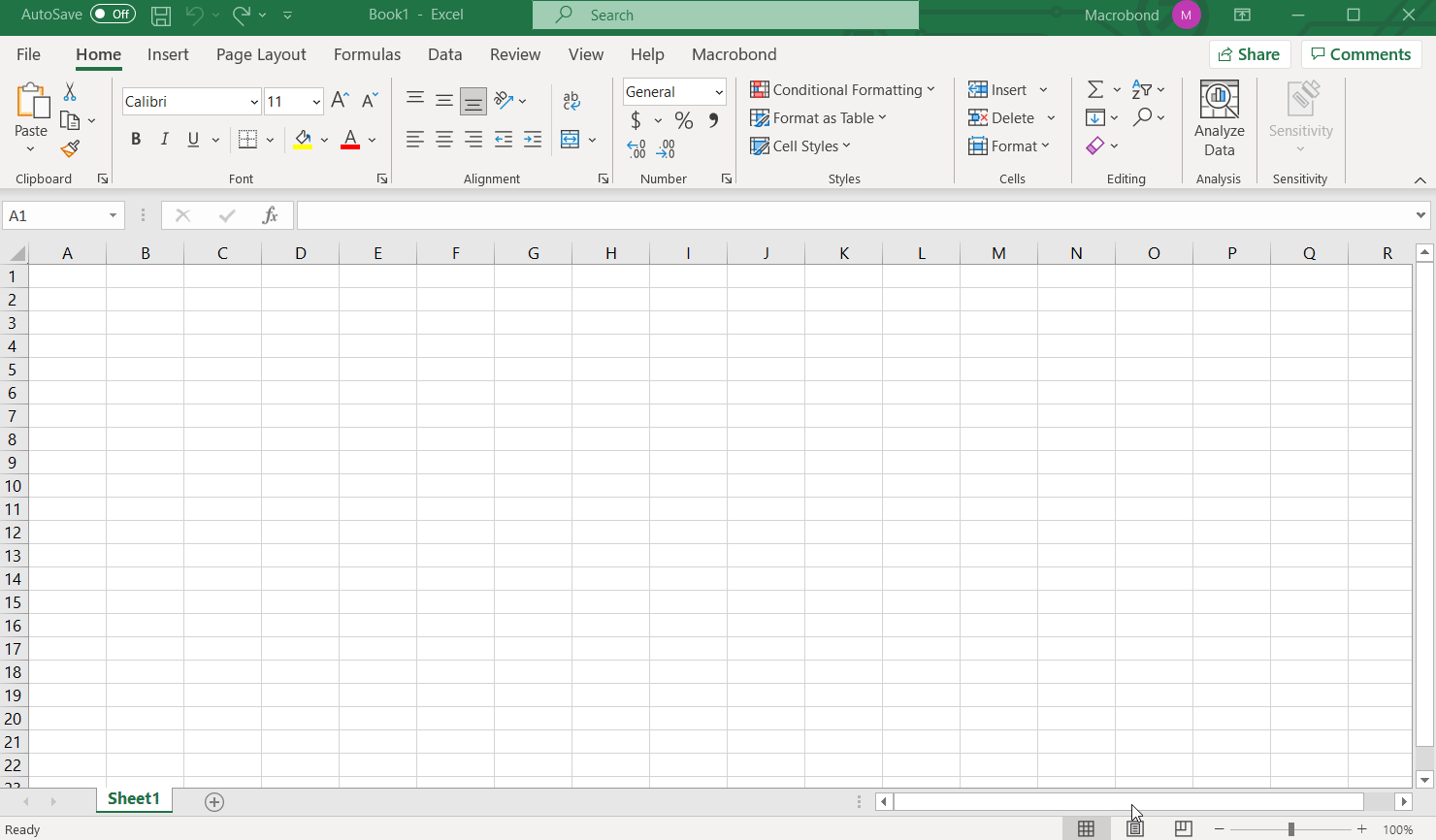Screen dimensions: 1436x840
Task: Toggle Center alignment
Action: point(444,140)
